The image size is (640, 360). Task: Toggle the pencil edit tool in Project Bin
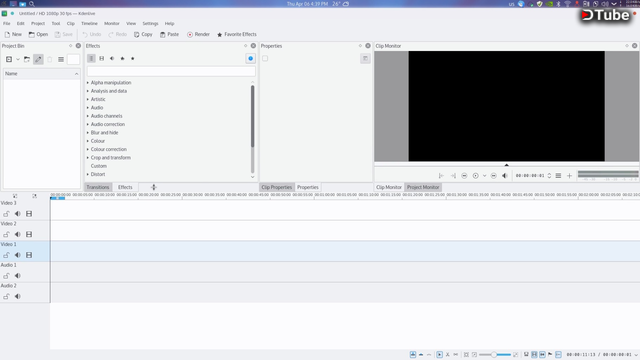pyautogui.click(x=38, y=59)
